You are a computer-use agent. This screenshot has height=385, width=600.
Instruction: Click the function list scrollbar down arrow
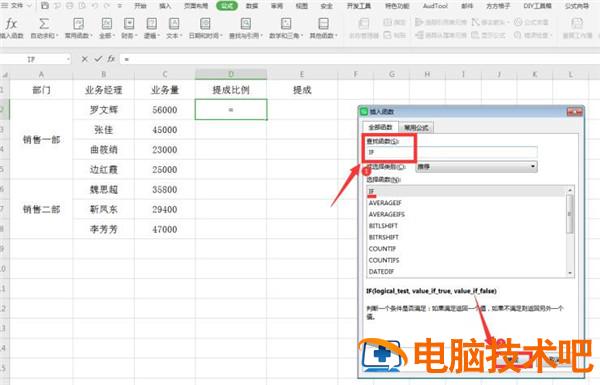point(570,273)
